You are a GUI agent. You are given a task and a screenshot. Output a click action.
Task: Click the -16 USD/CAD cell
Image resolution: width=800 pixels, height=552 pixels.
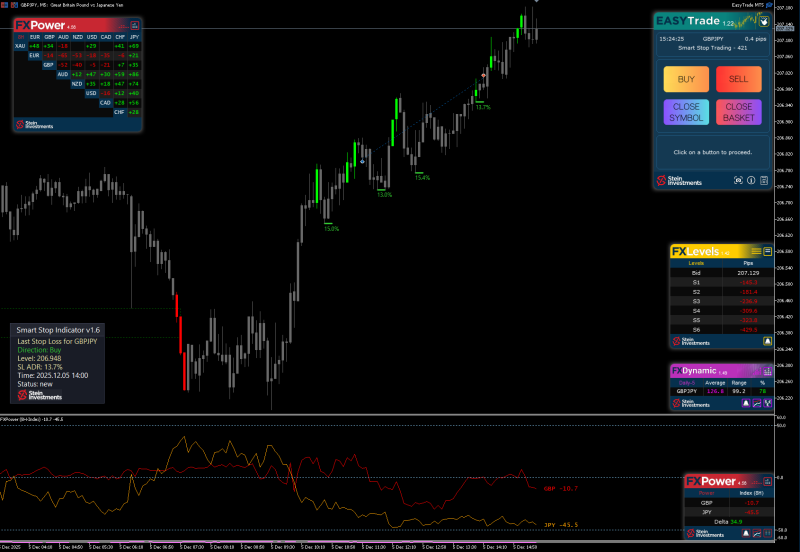105,93
